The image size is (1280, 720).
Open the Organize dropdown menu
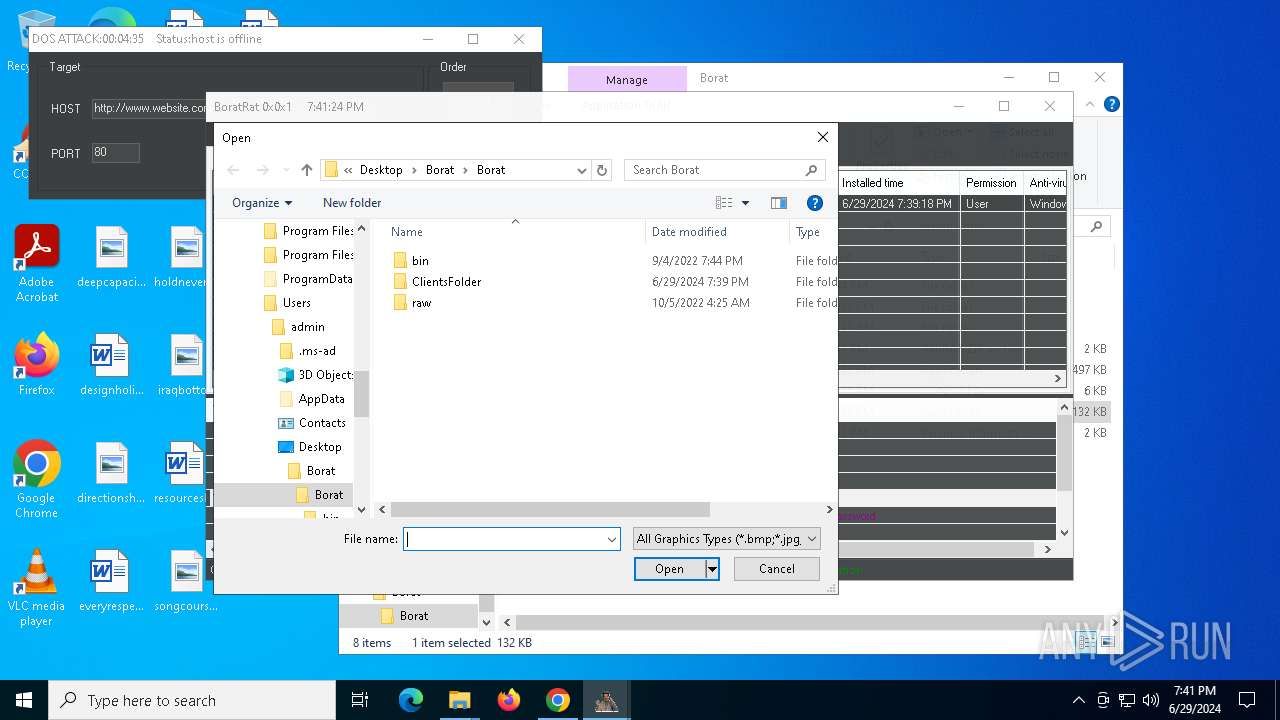pyautogui.click(x=262, y=203)
